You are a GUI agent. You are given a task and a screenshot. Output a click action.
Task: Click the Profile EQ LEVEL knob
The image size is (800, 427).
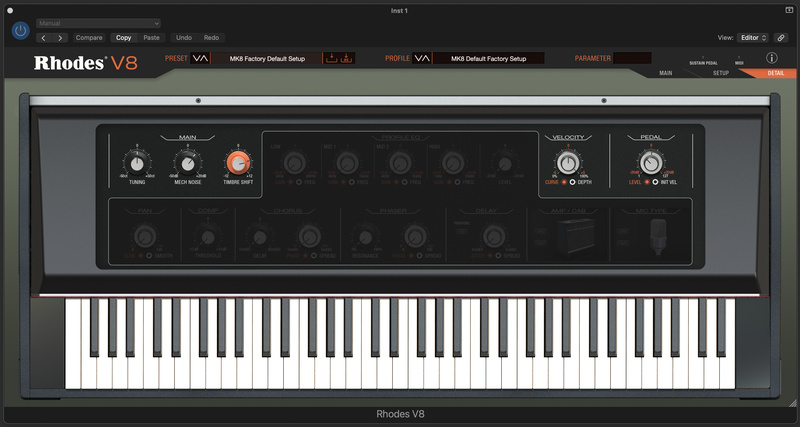coord(505,164)
